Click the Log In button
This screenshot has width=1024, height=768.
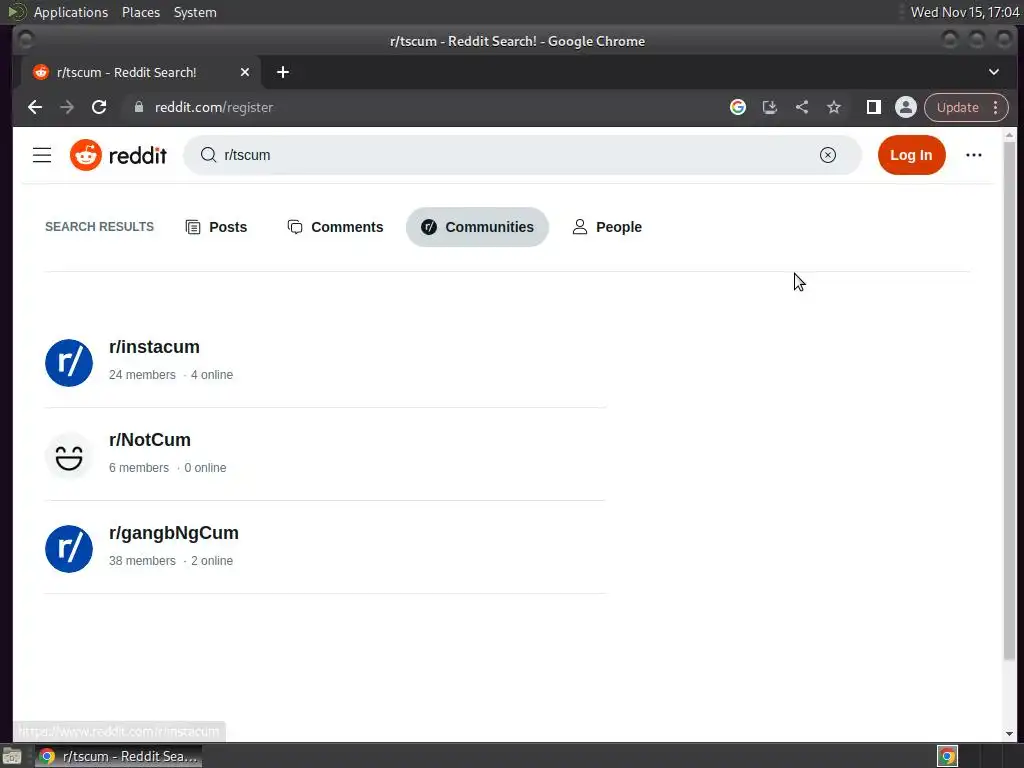point(911,155)
